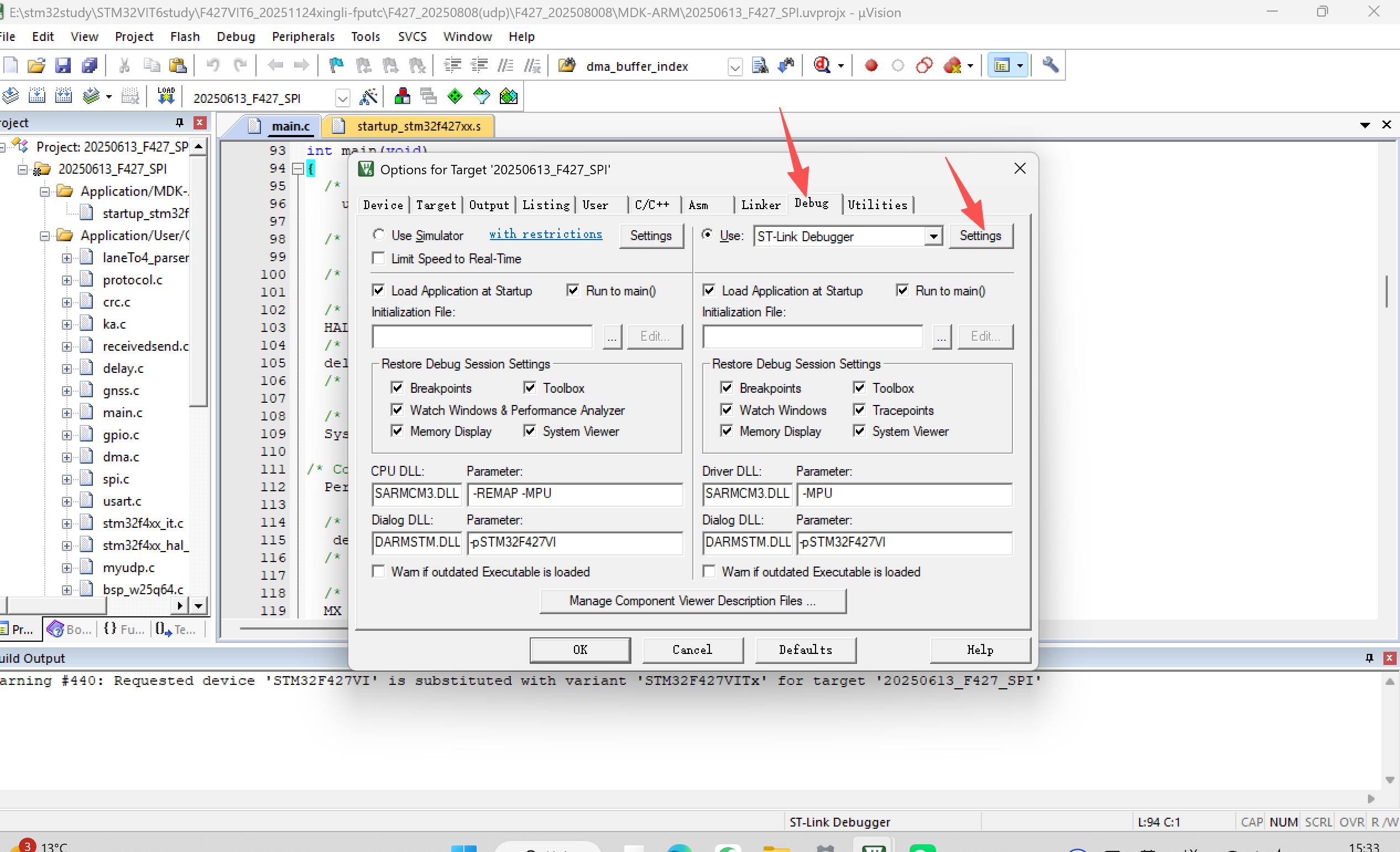
Task: Click the Download (LOAD) to flash icon
Action: [x=165, y=97]
